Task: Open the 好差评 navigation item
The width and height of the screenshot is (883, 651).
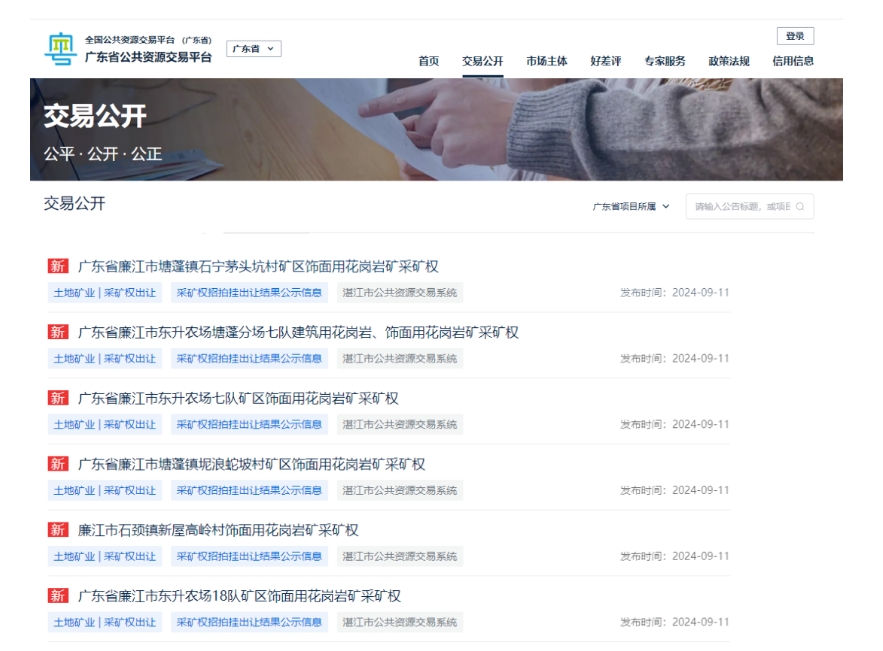Action: 606,61
